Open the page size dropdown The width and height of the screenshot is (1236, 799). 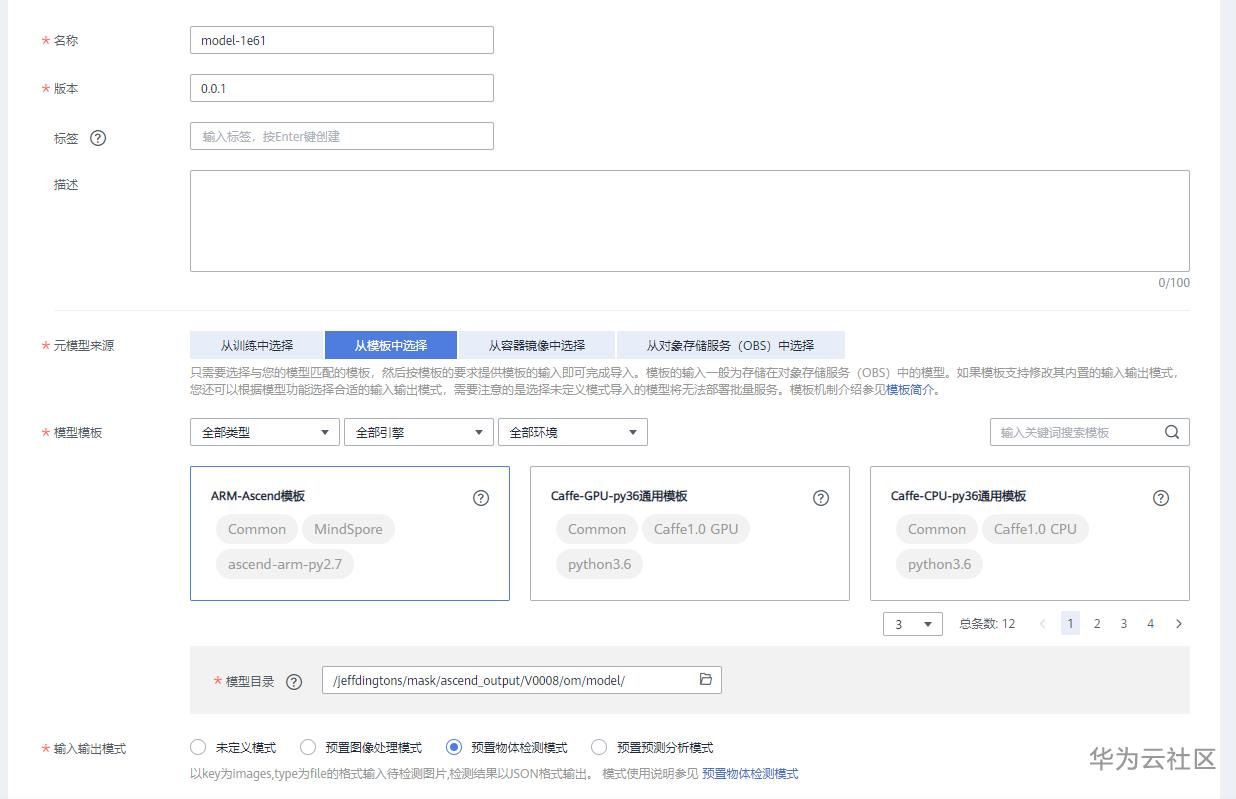[x=913, y=624]
